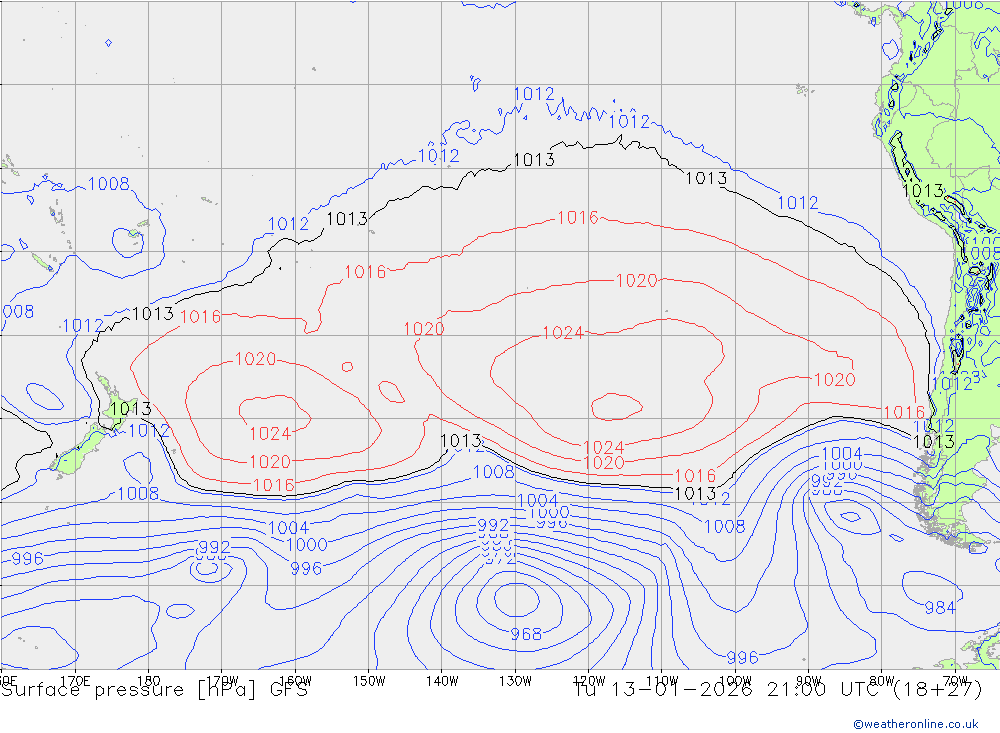Select the 160W longitude axis label
The image size is (1000, 733).
pos(295,681)
